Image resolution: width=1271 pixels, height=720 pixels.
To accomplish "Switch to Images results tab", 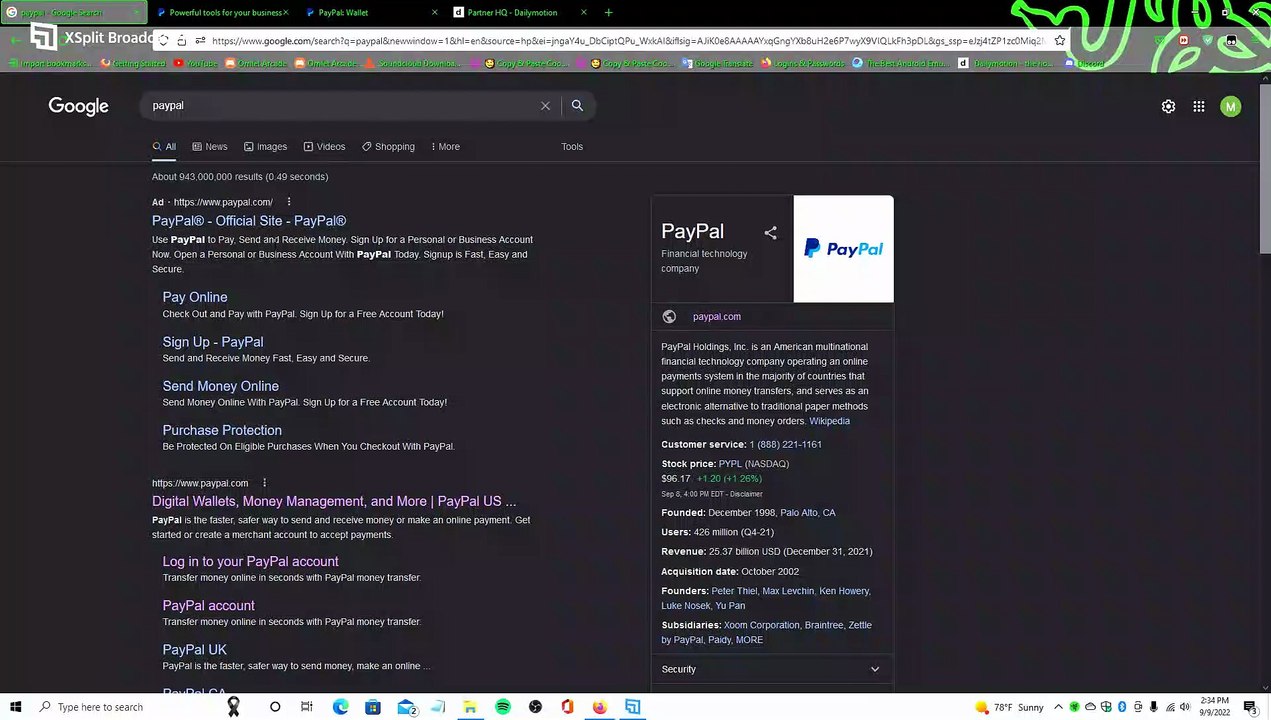I will click(x=265, y=146).
